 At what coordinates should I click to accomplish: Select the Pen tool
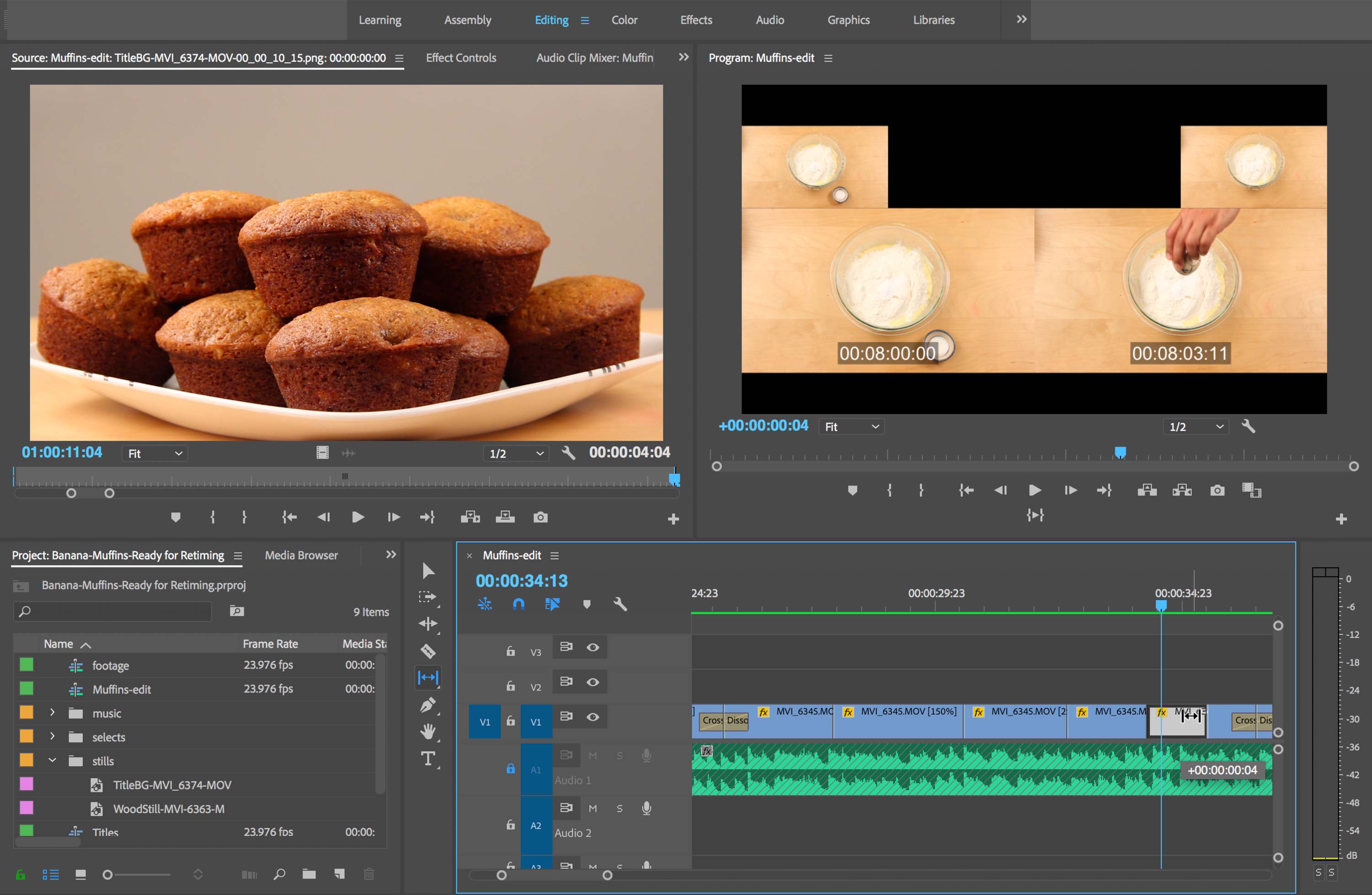tap(429, 705)
